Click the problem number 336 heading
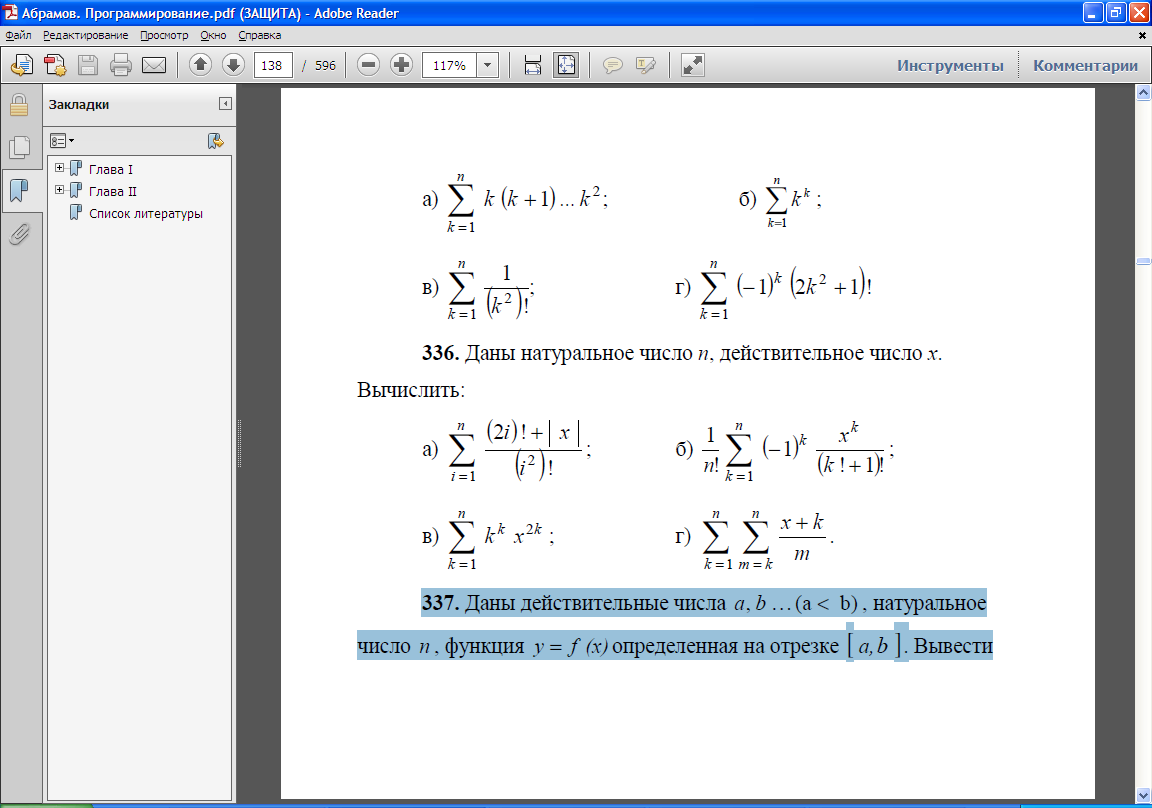Viewport: 1152px width, 808px height. [440, 353]
